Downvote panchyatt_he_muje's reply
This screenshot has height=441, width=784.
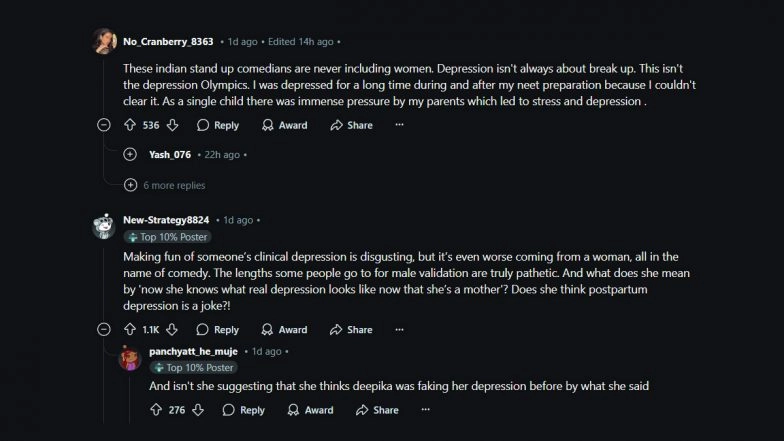[198, 409]
